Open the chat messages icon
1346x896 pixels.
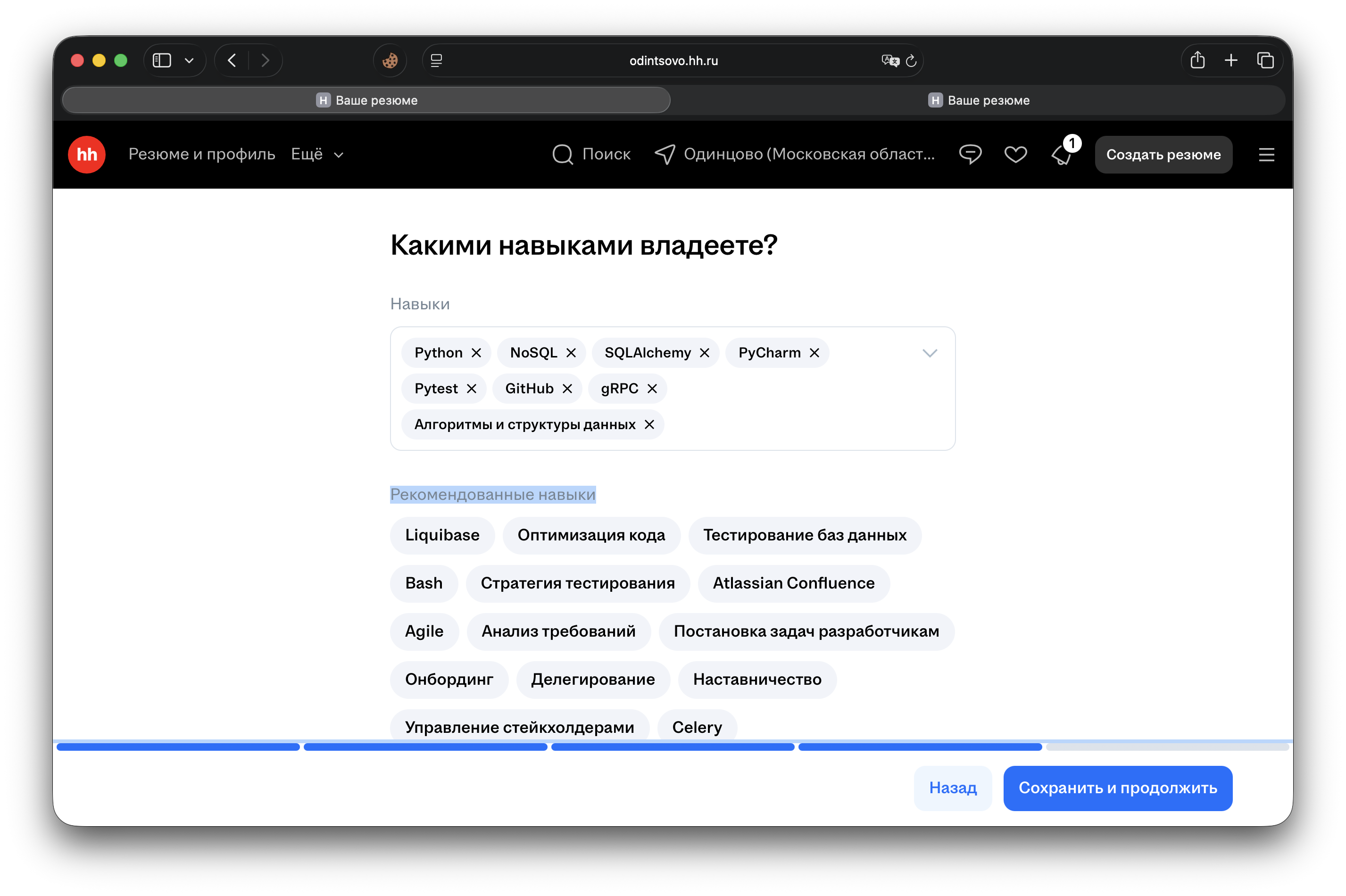970,154
